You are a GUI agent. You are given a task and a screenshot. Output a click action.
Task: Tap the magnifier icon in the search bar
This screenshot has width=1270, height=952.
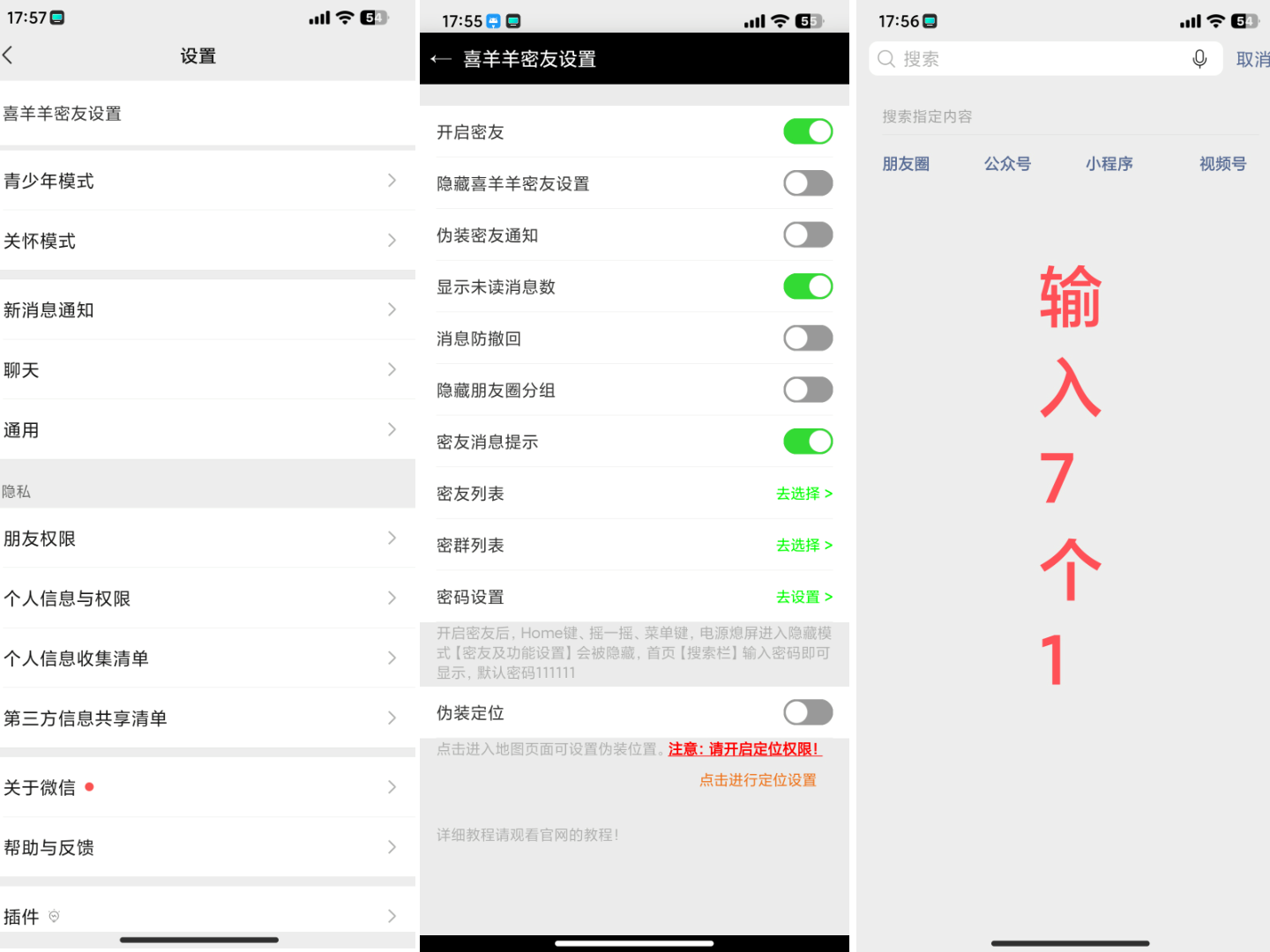[x=886, y=59]
